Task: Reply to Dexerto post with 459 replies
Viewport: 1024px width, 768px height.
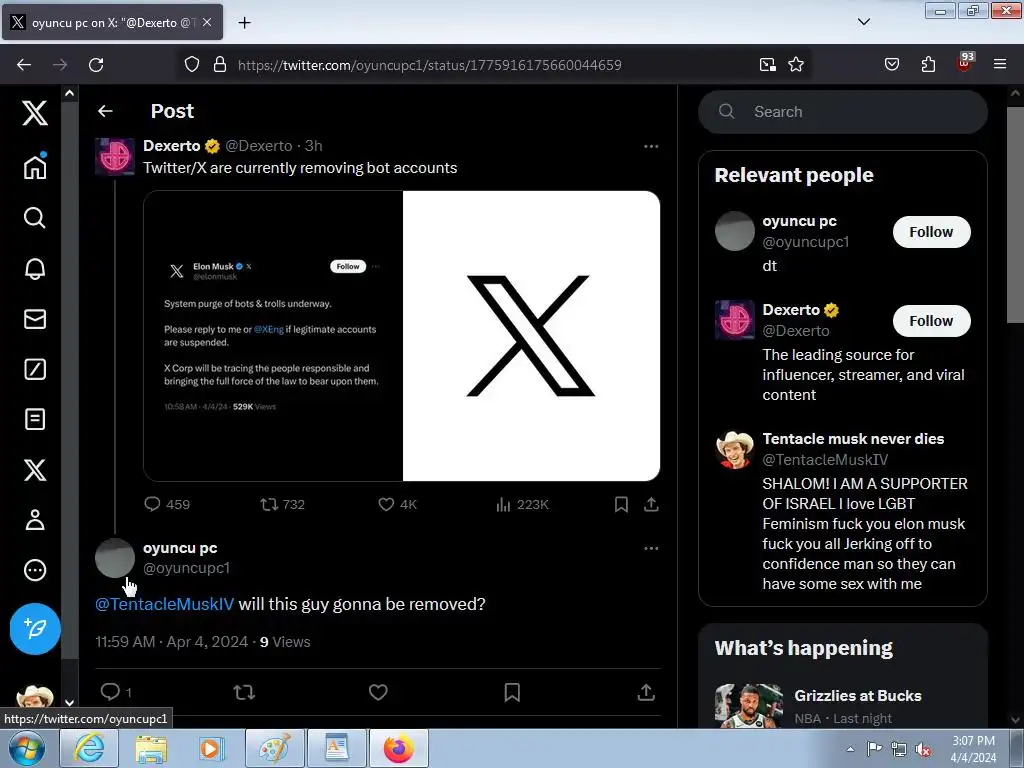Action: coord(167,504)
